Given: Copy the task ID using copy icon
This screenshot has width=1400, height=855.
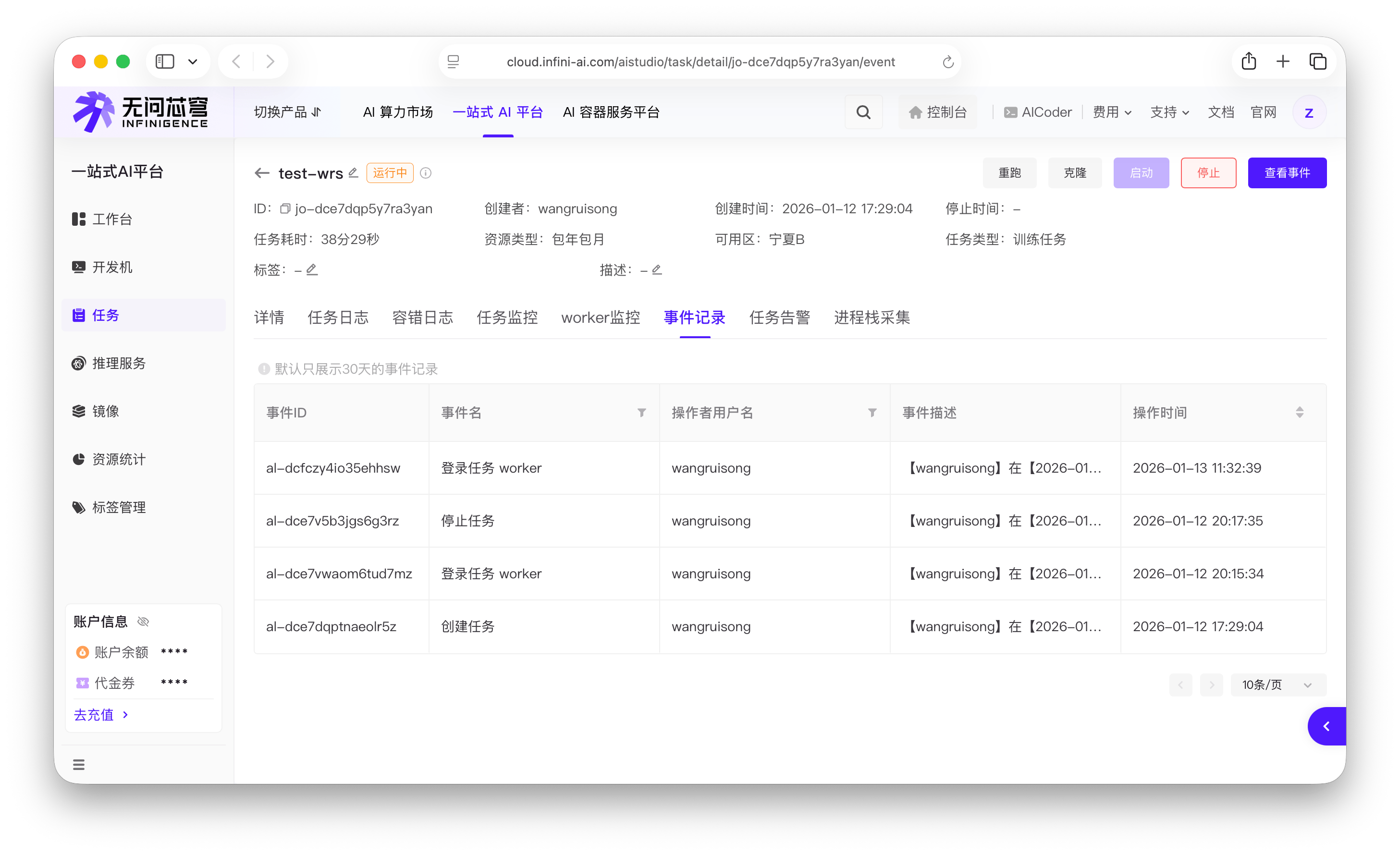Looking at the screenshot, I should coord(285,208).
